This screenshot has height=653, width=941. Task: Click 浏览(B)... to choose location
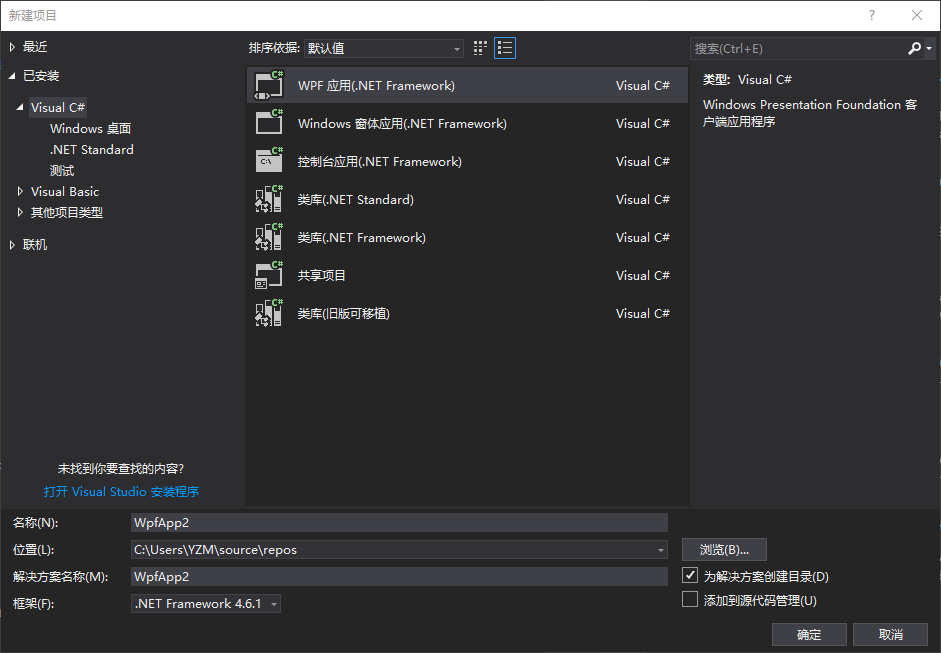tap(724, 549)
